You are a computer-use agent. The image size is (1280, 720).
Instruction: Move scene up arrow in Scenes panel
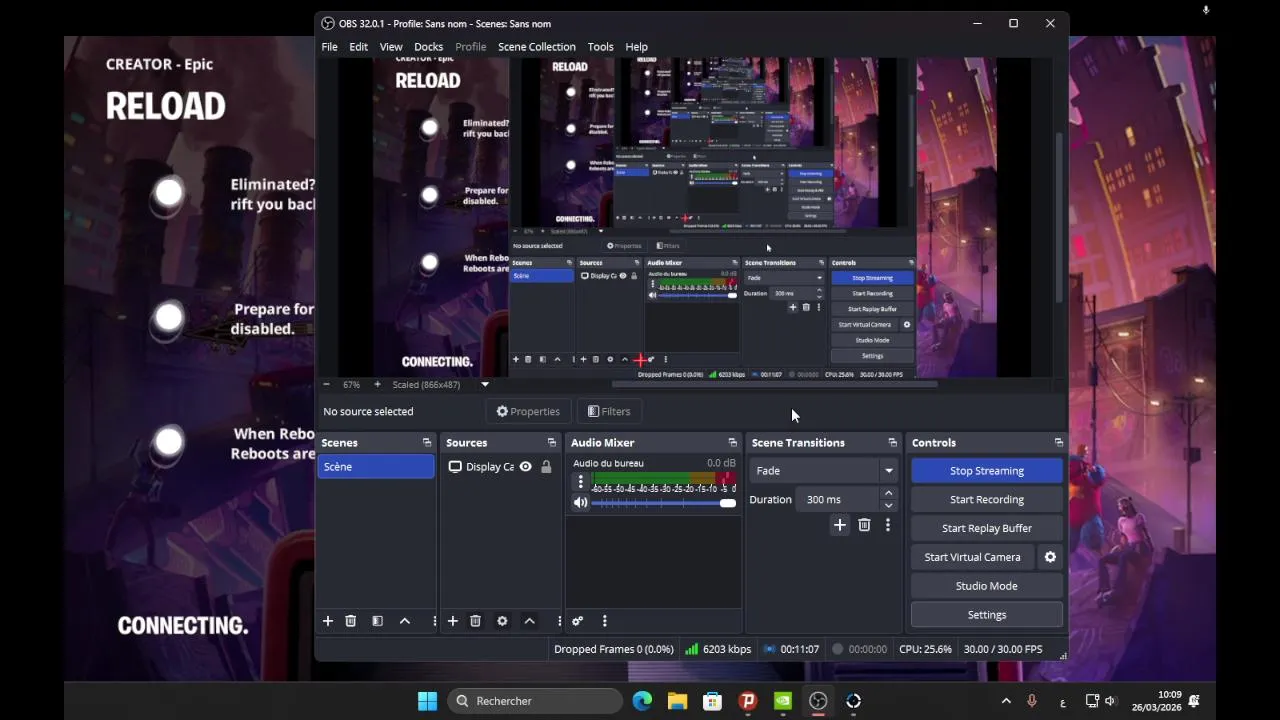click(405, 621)
